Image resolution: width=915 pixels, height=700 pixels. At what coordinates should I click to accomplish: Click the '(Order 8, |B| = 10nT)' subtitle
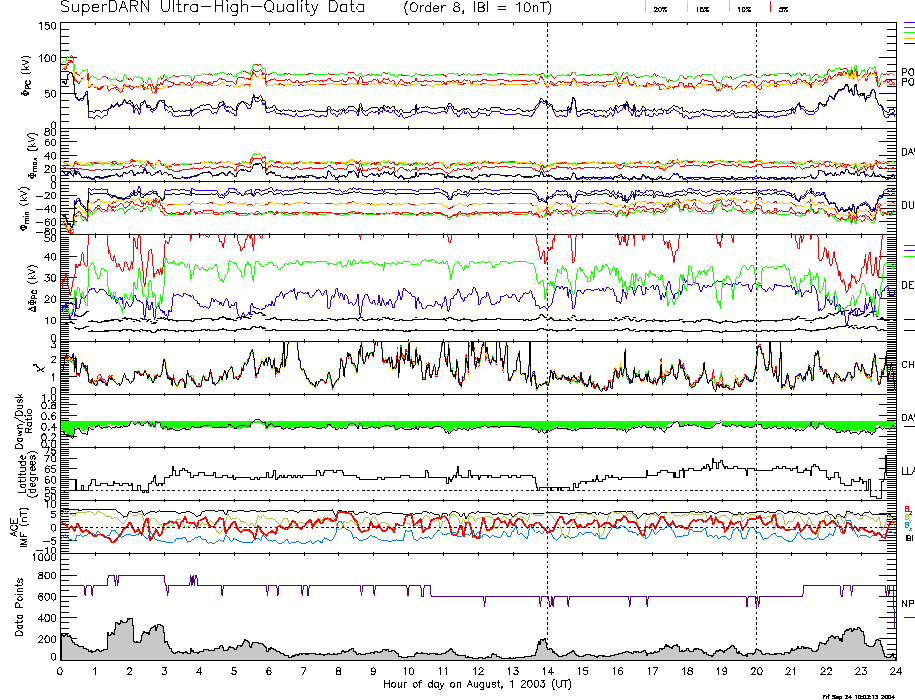click(487, 8)
